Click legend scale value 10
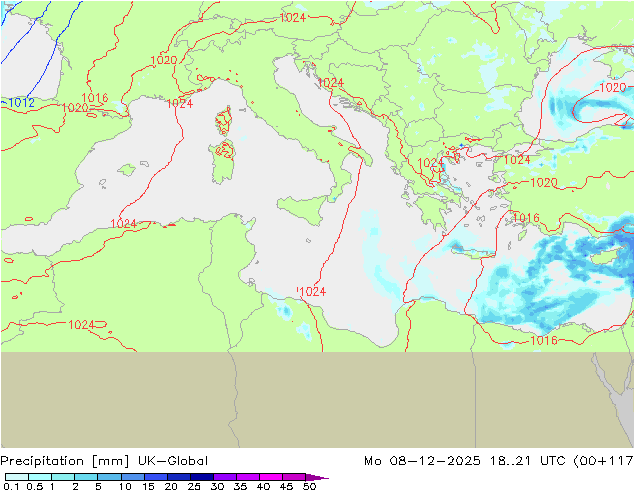The image size is (634, 490). click(x=125, y=486)
